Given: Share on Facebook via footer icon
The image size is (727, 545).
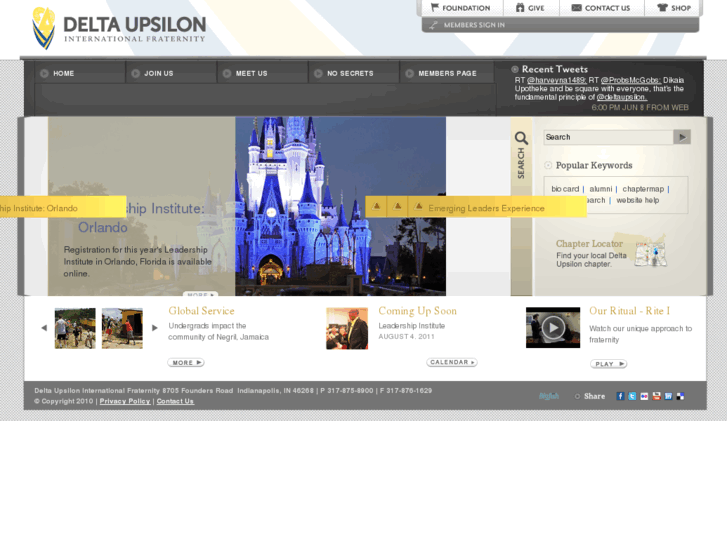Looking at the screenshot, I should point(620,396).
